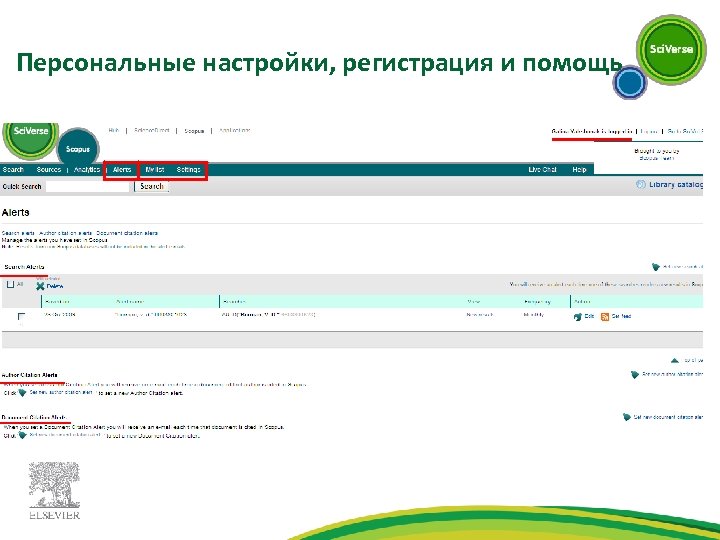The image size is (720, 540).
Task: Jump to Author citation alerts anchor link
Action: pyautogui.click(x=65, y=233)
